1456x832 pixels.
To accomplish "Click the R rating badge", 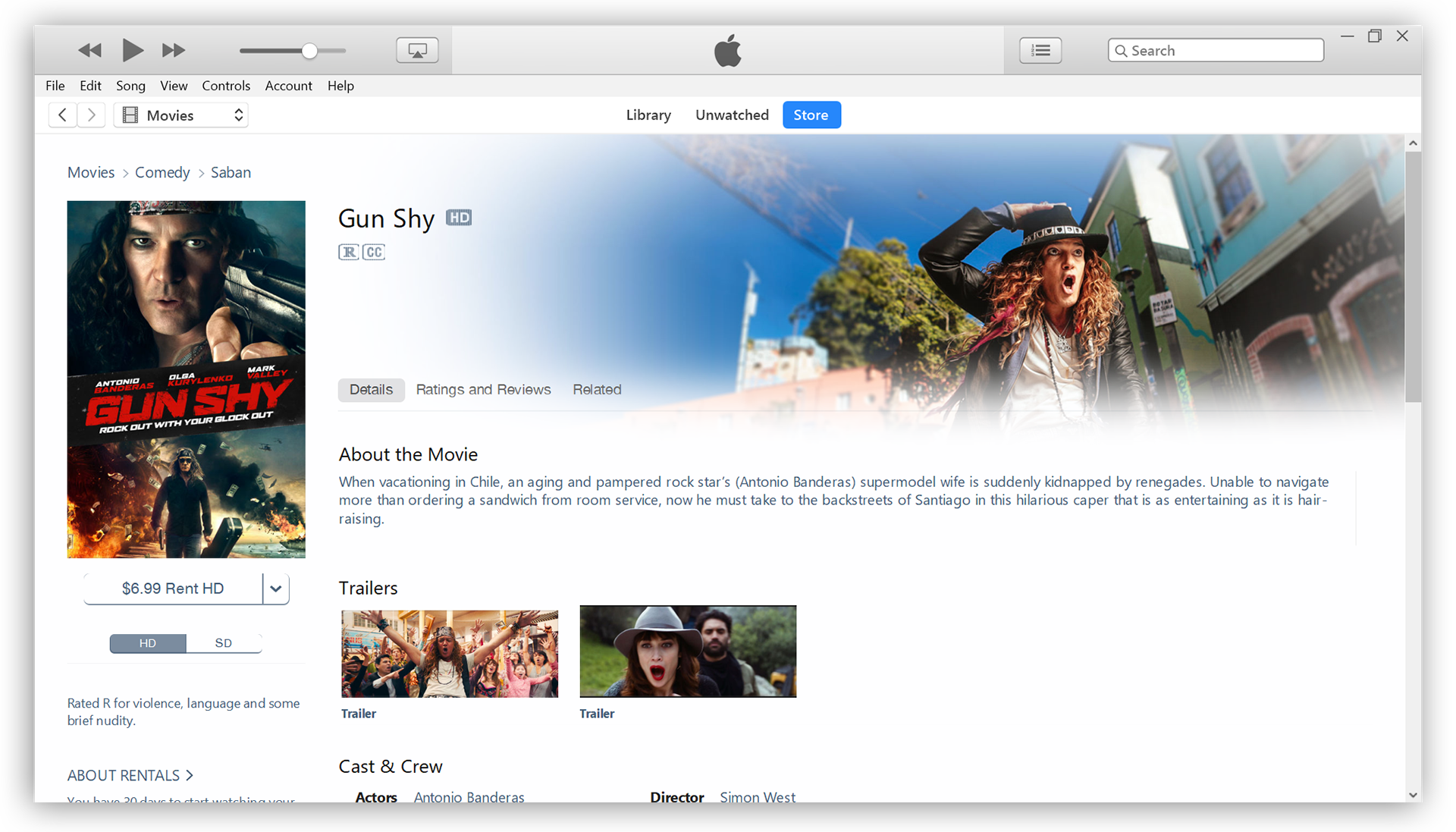I will pos(348,252).
